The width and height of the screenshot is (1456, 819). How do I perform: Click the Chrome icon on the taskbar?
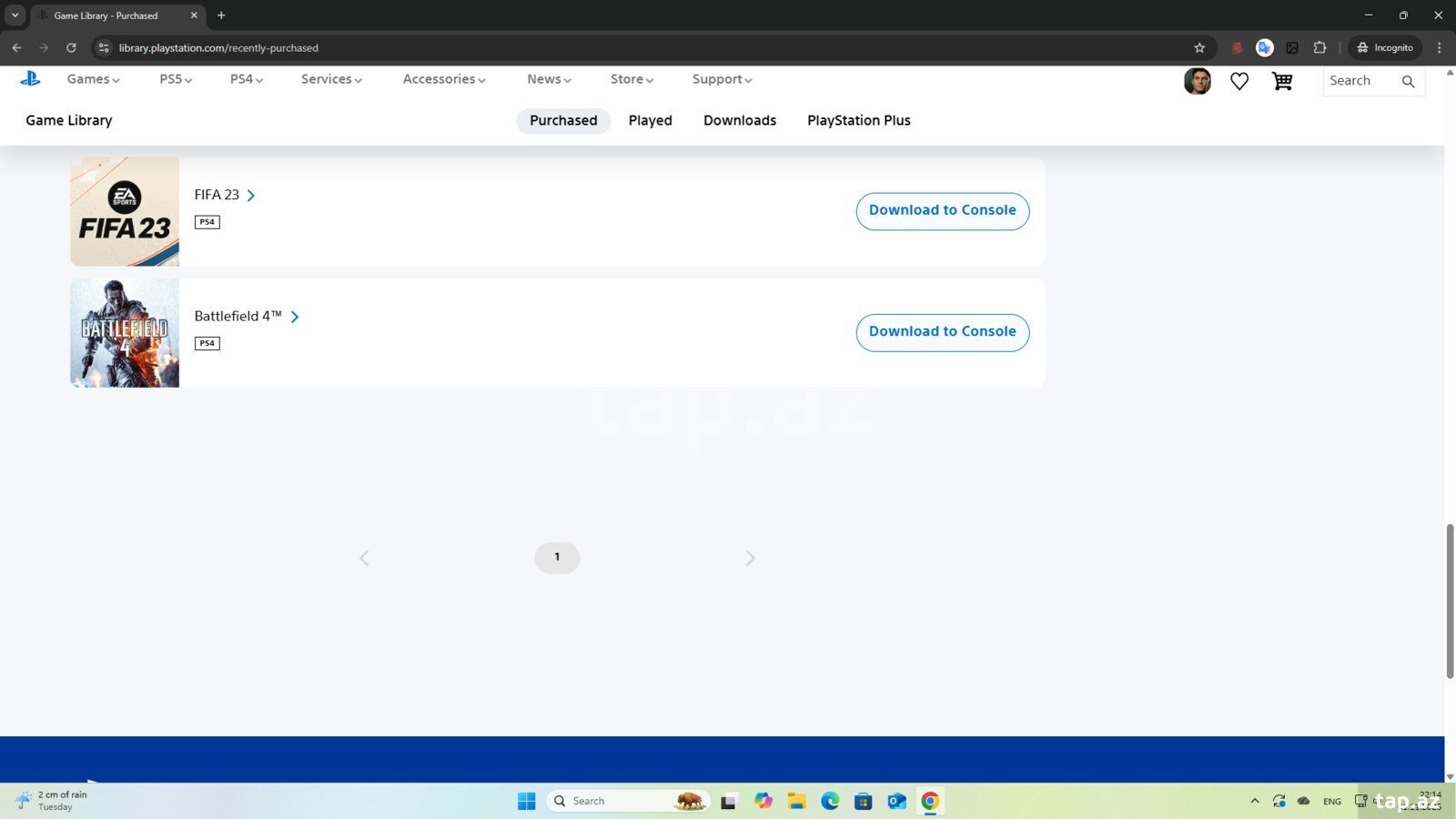tap(930, 801)
